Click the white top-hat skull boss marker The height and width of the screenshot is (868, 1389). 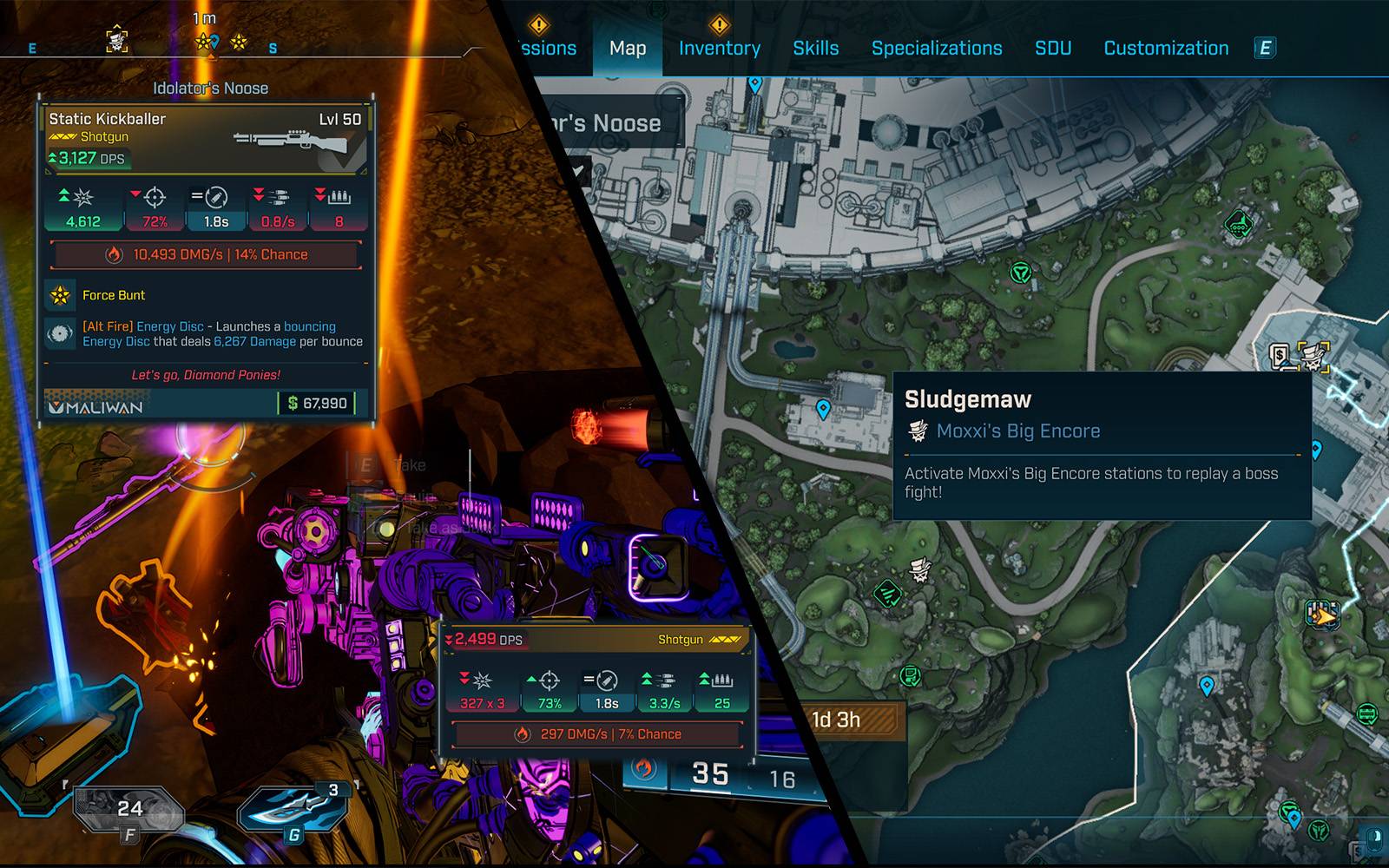tap(918, 570)
